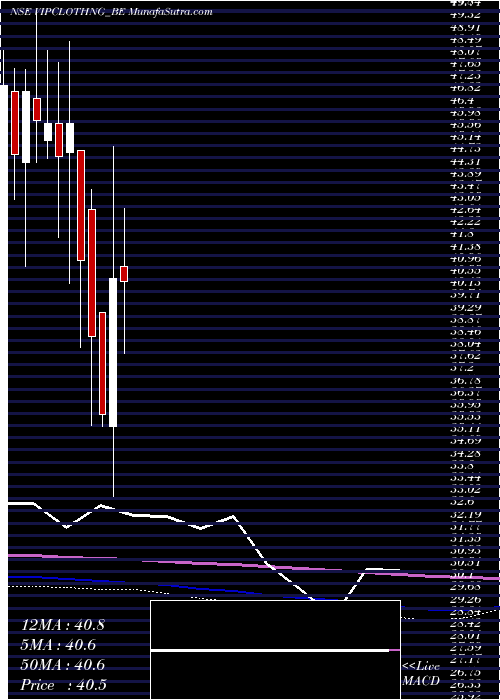
Task: Click the white-outlined MACD box at chart bottom
Action: tap(275, 650)
